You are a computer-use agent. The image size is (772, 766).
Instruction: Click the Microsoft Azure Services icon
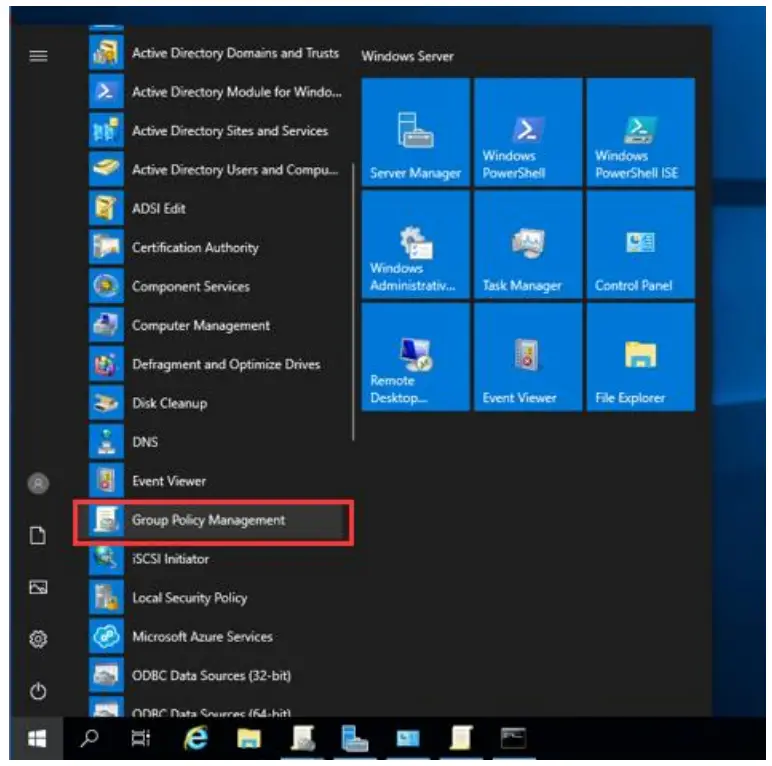point(106,637)
